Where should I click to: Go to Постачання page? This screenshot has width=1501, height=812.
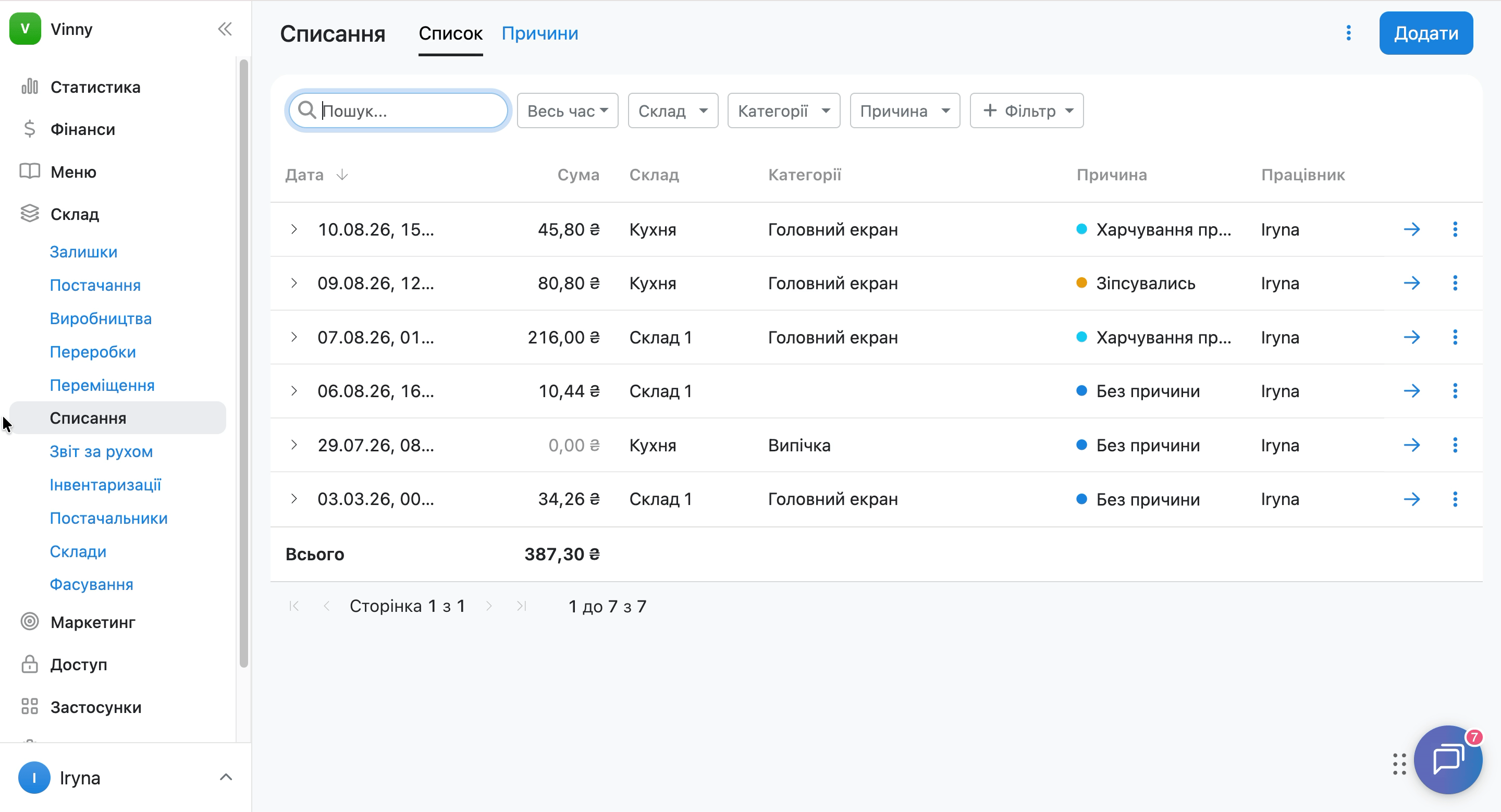[x=95, y=285]
